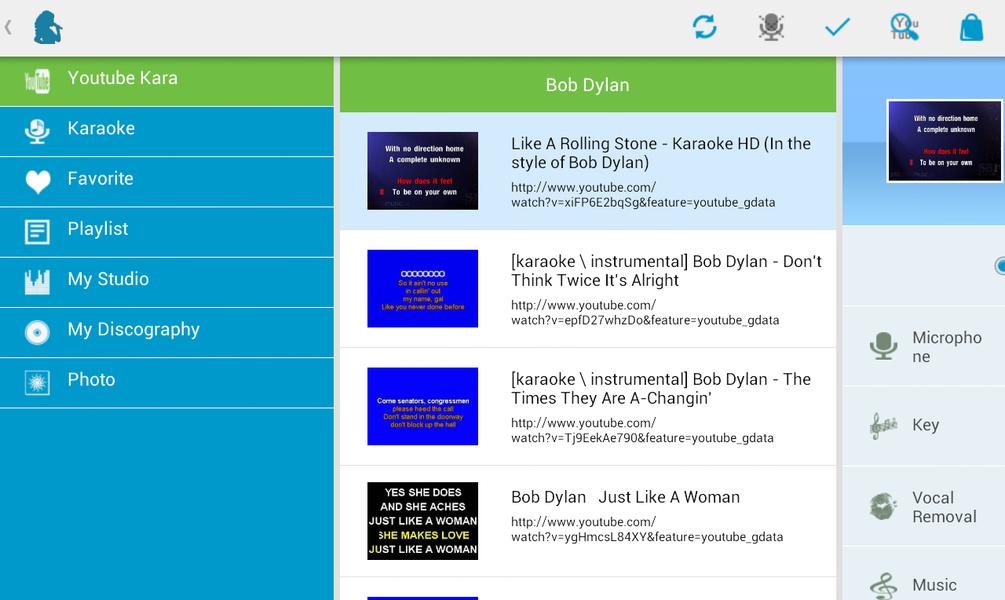Image resolution: width=1005 pixels, height=600 pixels.
Task: Select the Music option label
Action: [x=934, y=585]
